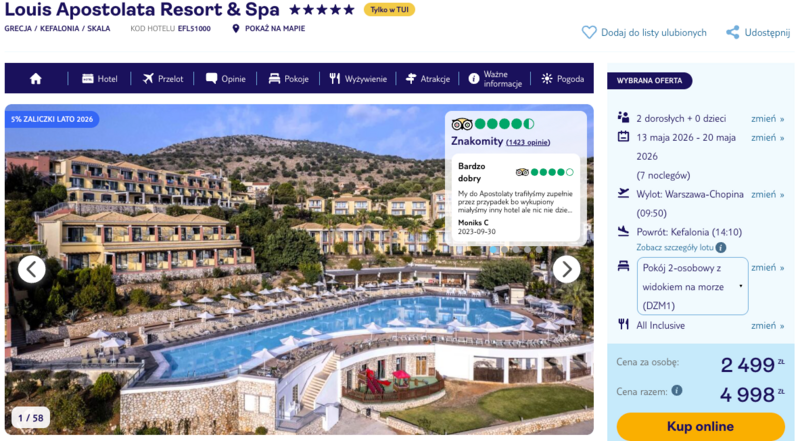Click the map pin icon Pokaż na mapie

[235, 29]
